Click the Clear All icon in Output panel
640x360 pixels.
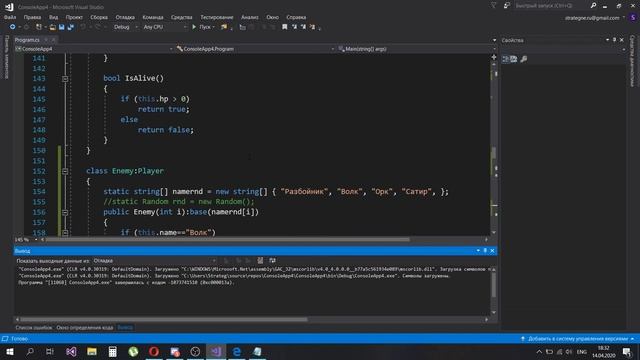tap(260, 260)
